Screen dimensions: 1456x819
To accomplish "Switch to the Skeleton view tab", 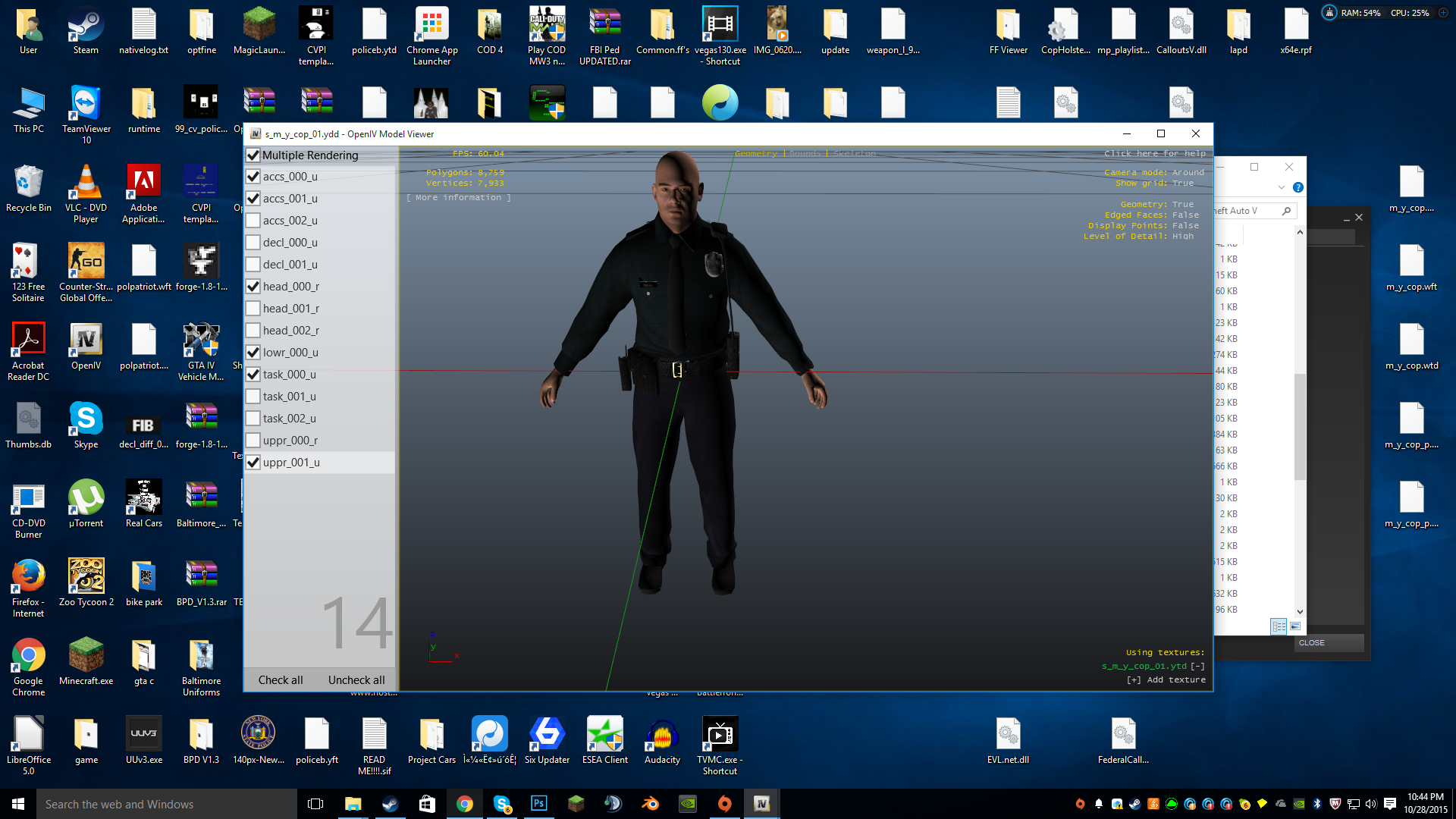I will [854, 153].
